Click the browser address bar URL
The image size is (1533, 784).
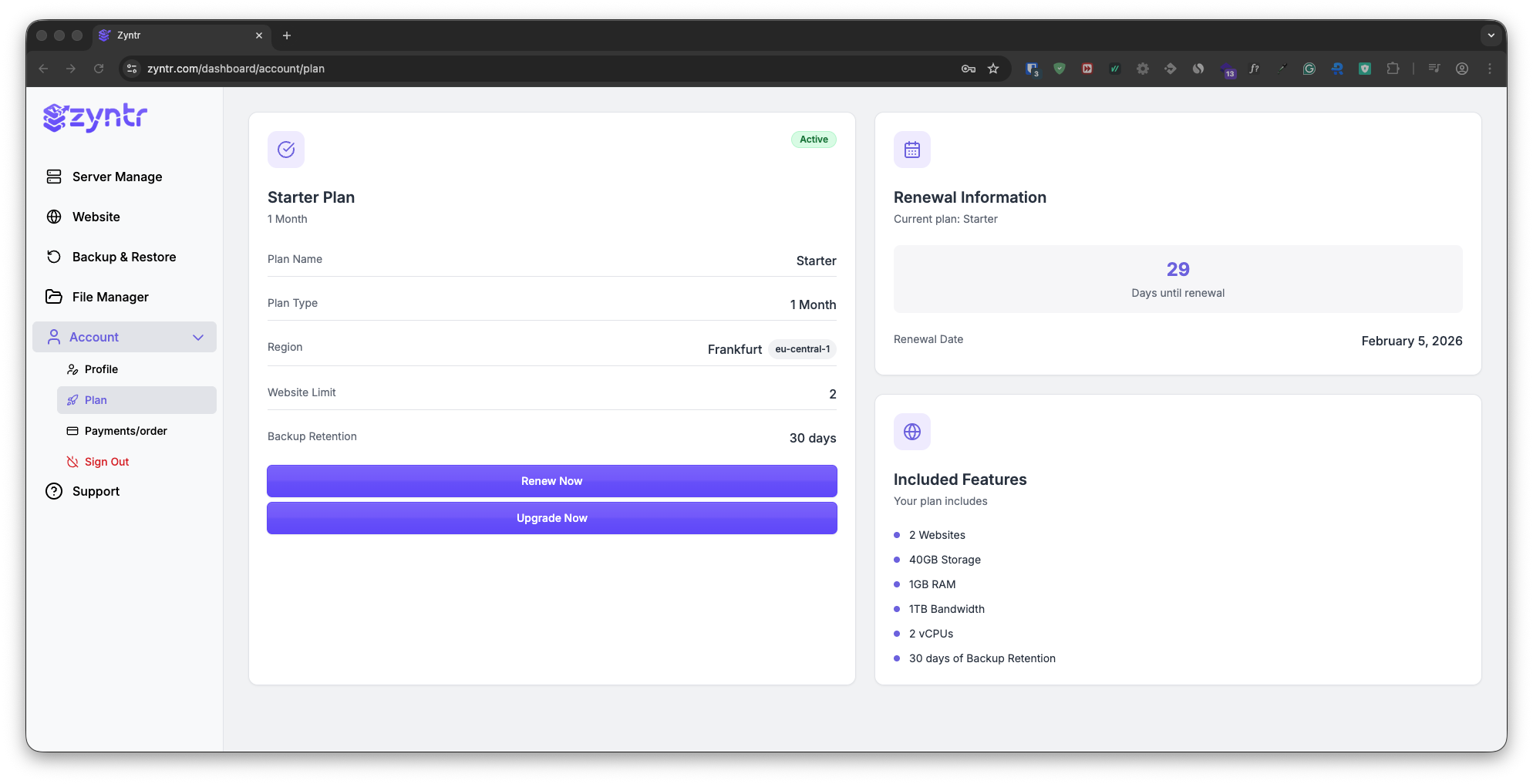[x=236, y=69]
